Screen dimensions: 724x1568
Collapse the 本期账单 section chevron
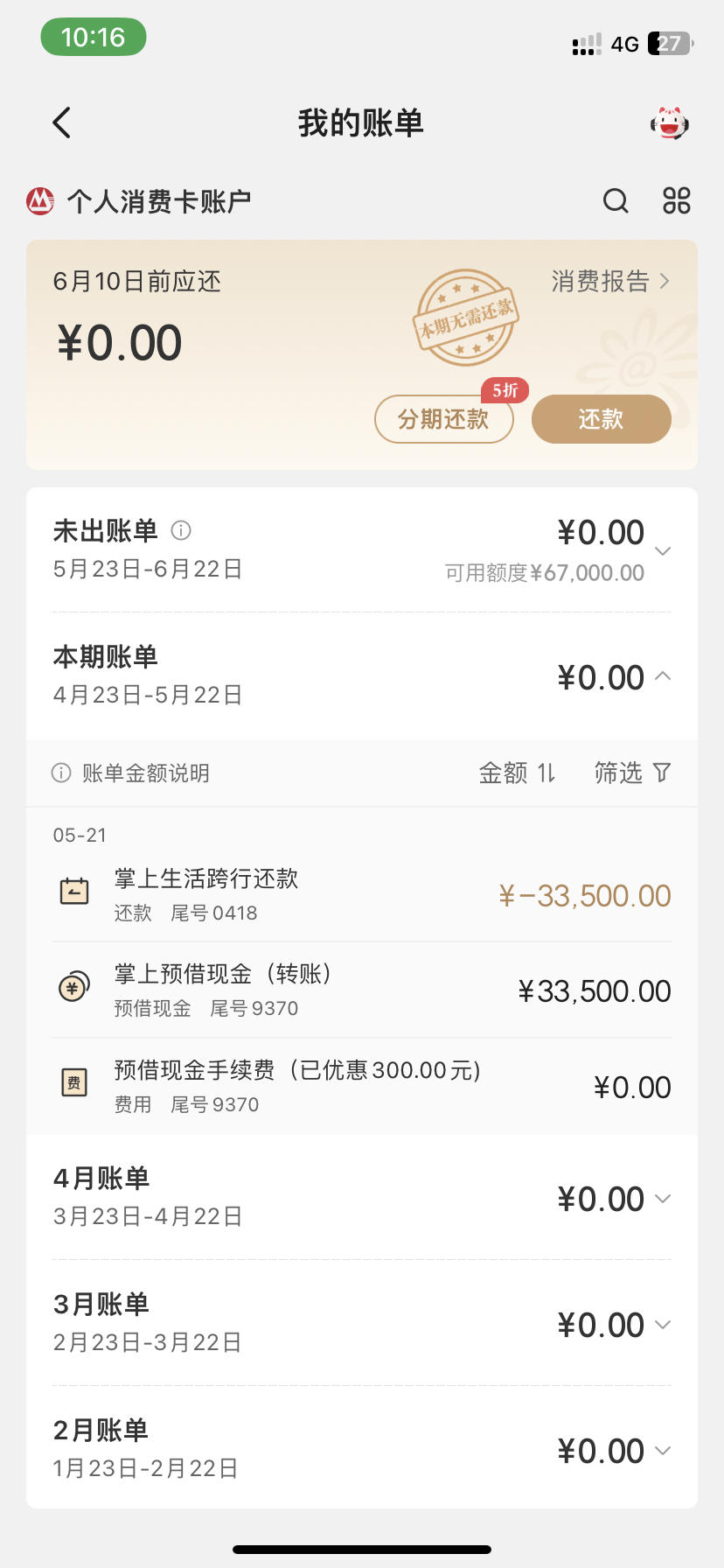tap(663, 675)
